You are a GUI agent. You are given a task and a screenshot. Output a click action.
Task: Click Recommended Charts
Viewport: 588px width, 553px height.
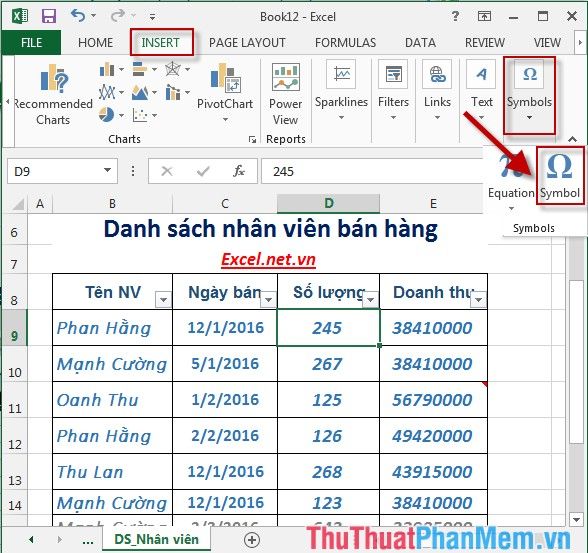click(x=53, y=94)
